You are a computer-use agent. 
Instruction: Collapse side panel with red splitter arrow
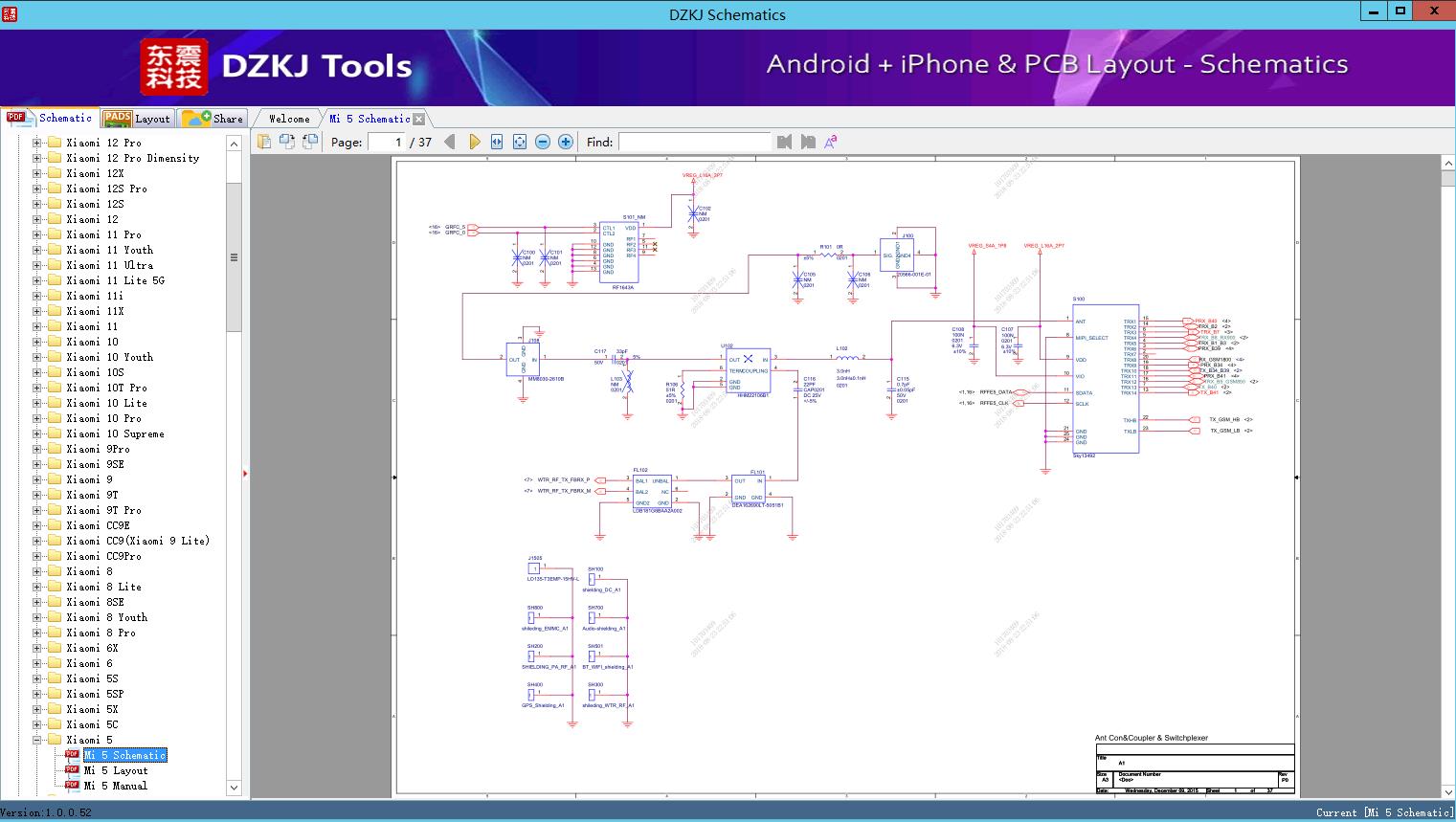[246, 473]
